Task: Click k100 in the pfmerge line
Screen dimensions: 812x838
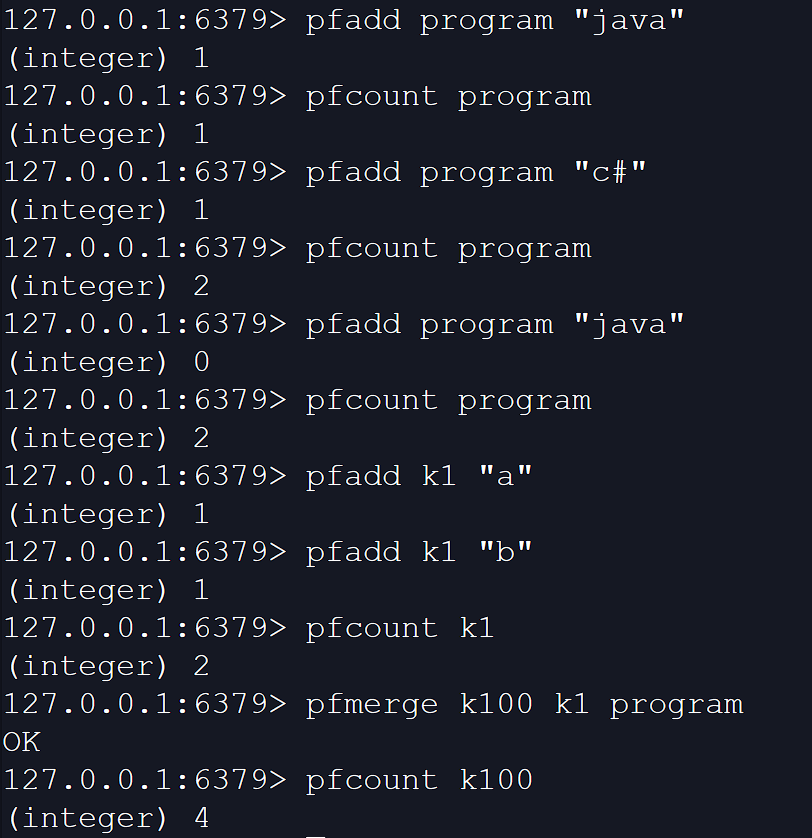Action: (496, 704)
